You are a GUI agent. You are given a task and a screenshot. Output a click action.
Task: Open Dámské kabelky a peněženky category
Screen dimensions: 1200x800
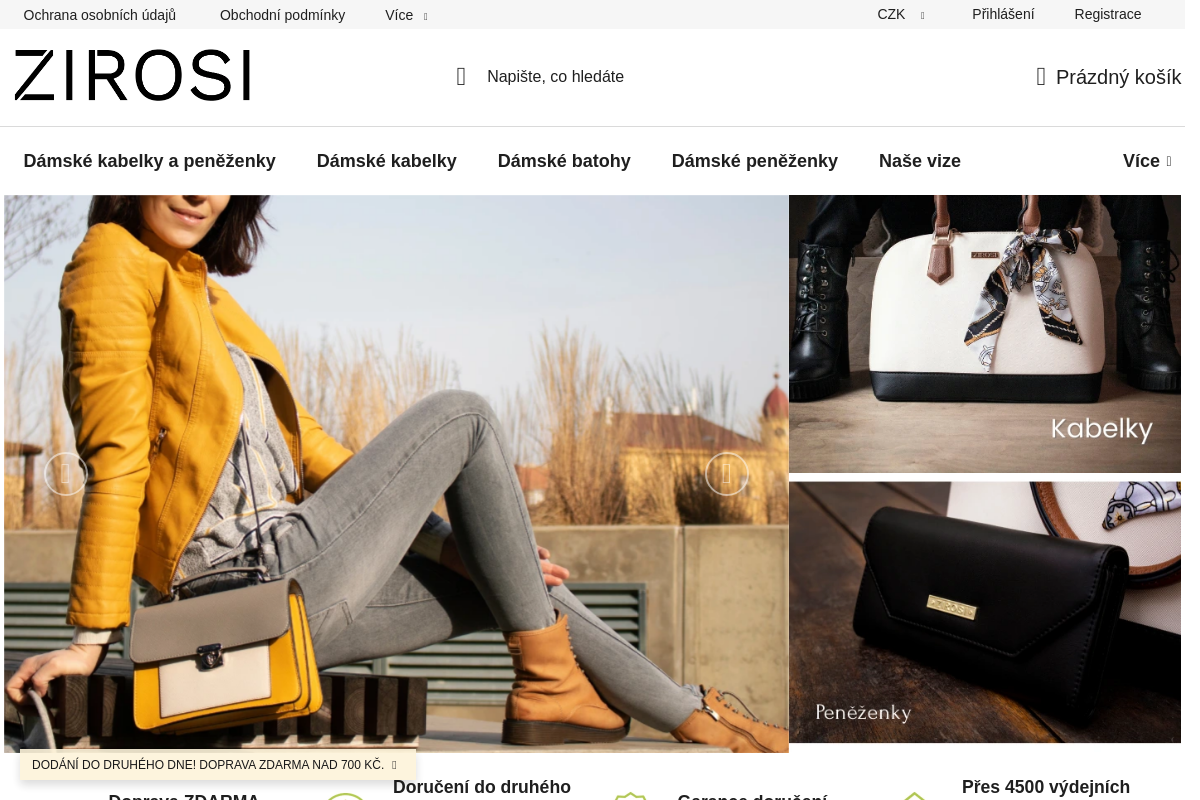pyautogui.click(x=150, y=161)
